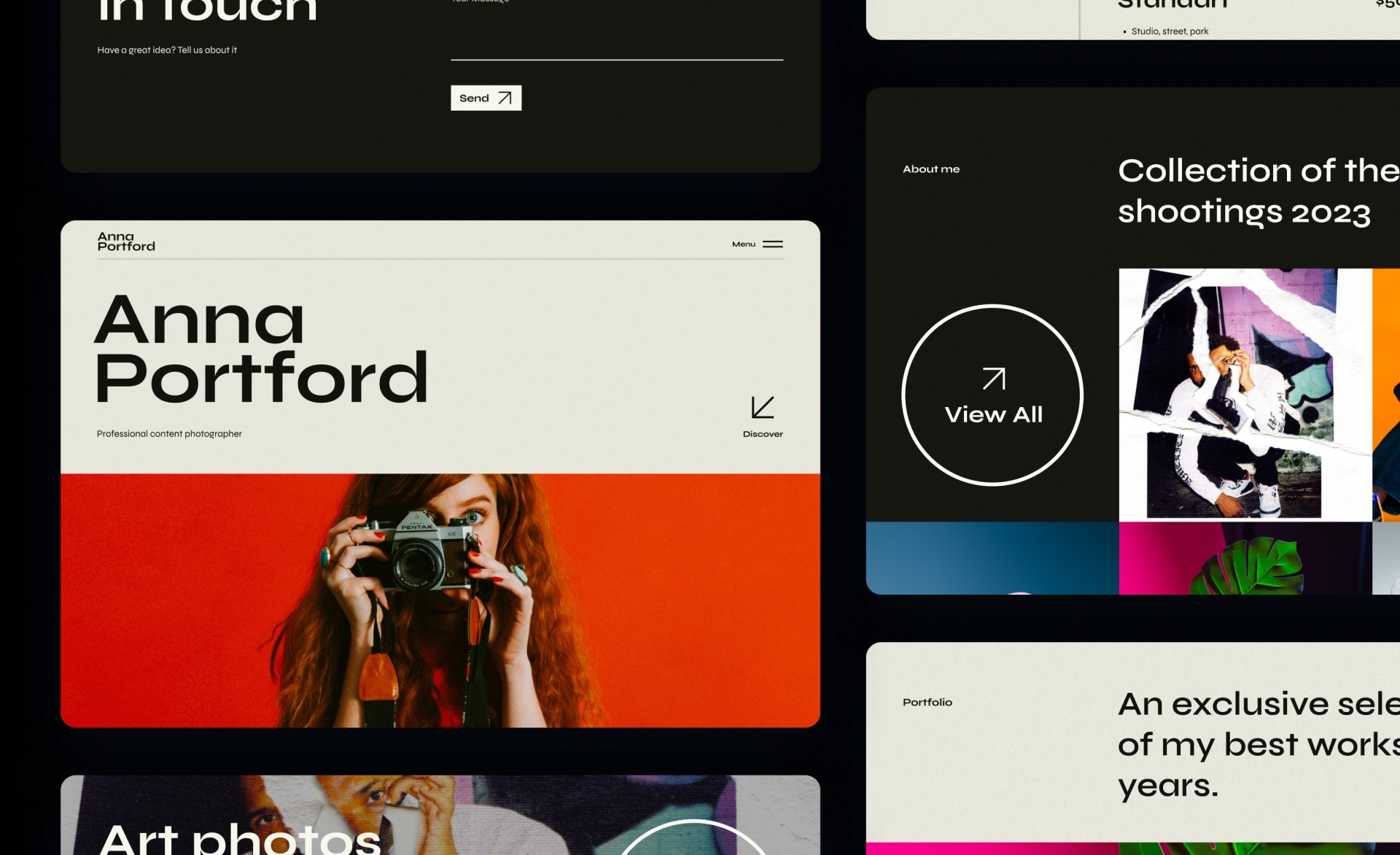Click the red-haired photographer hero image
The height and width of the screenshot is (855, 1400).
click(x=440, y=600)
